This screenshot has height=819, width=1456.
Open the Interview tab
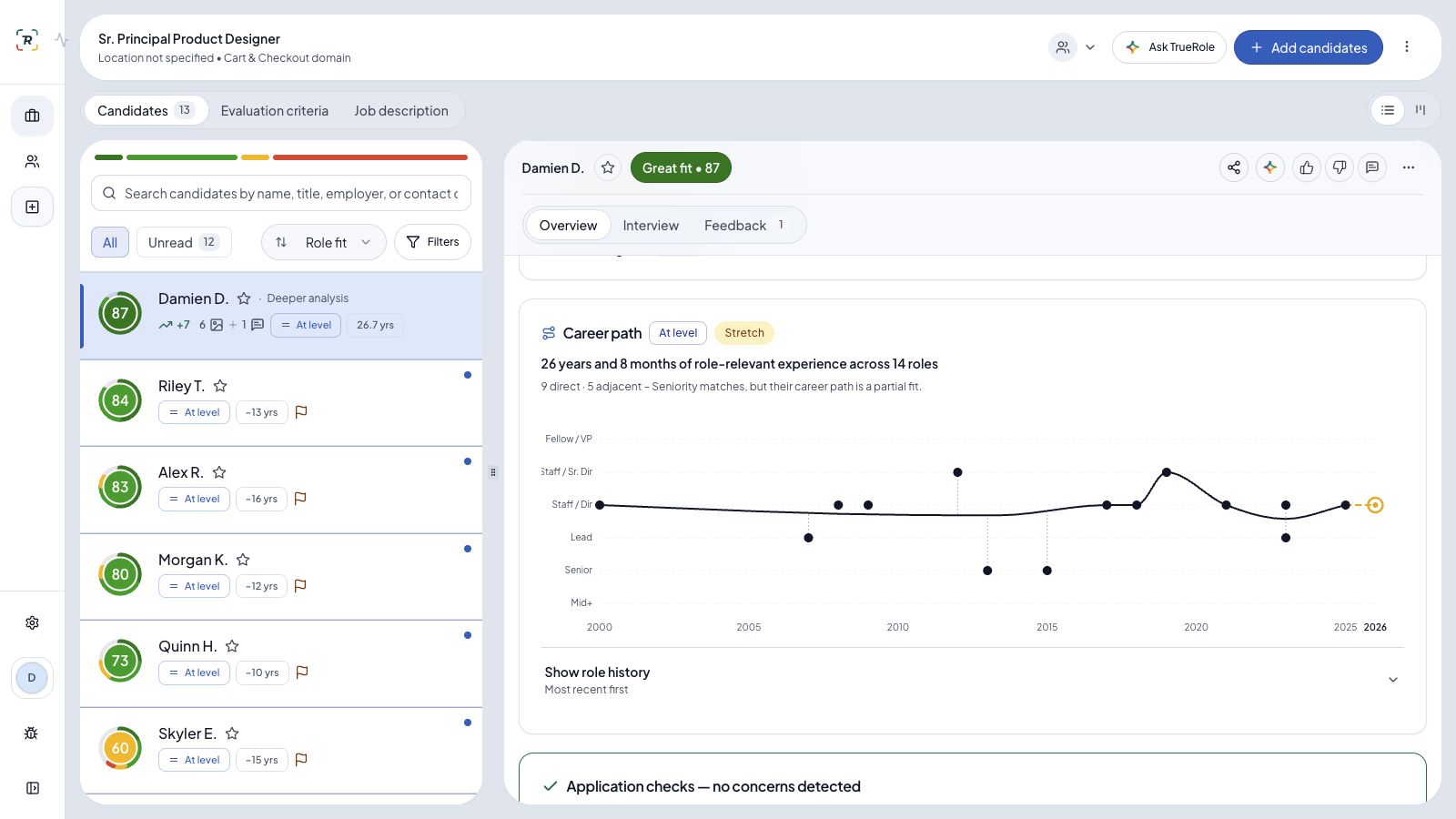[x=651, y=226]
